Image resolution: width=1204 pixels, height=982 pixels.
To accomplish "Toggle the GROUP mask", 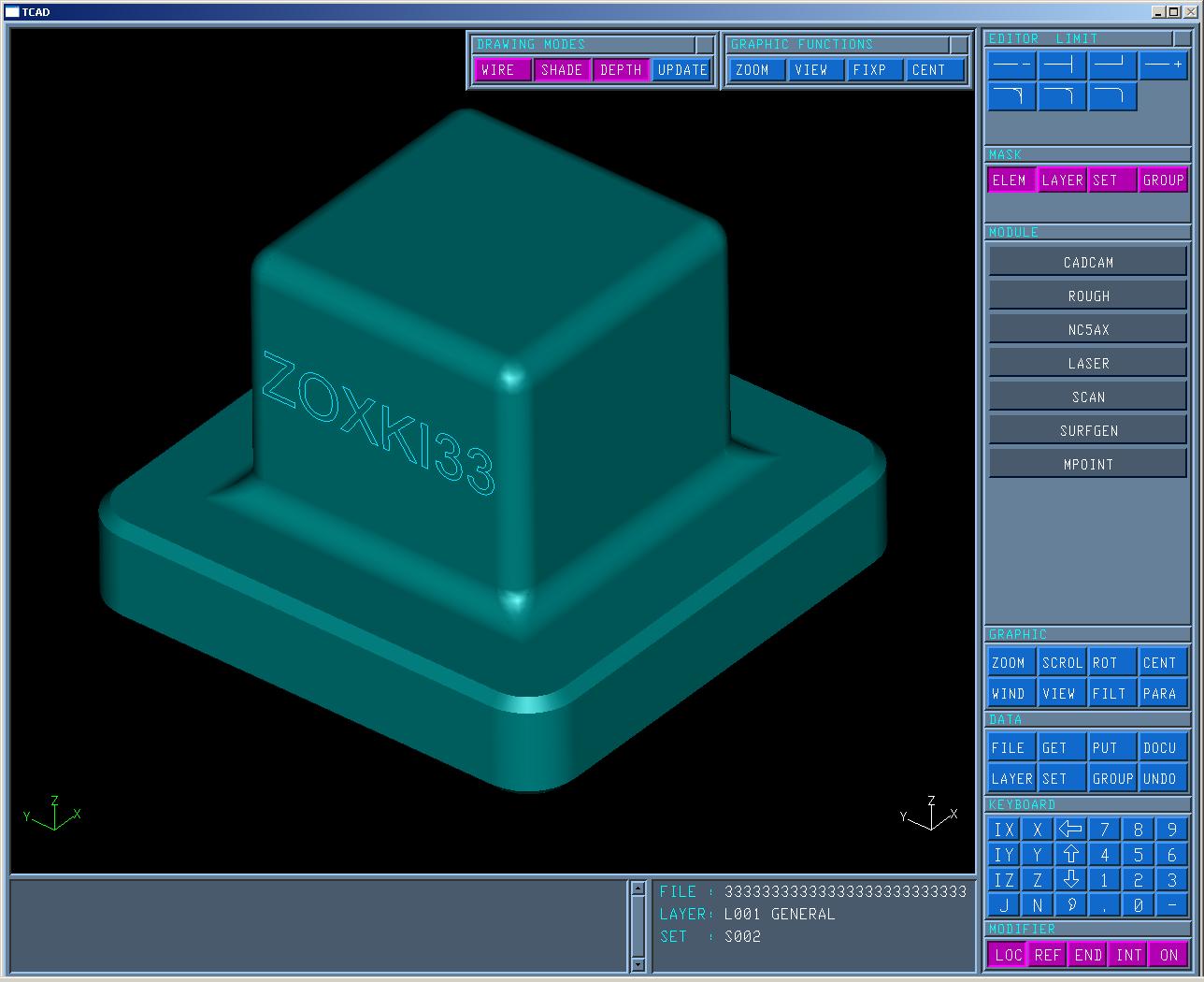I will 1164,181.
